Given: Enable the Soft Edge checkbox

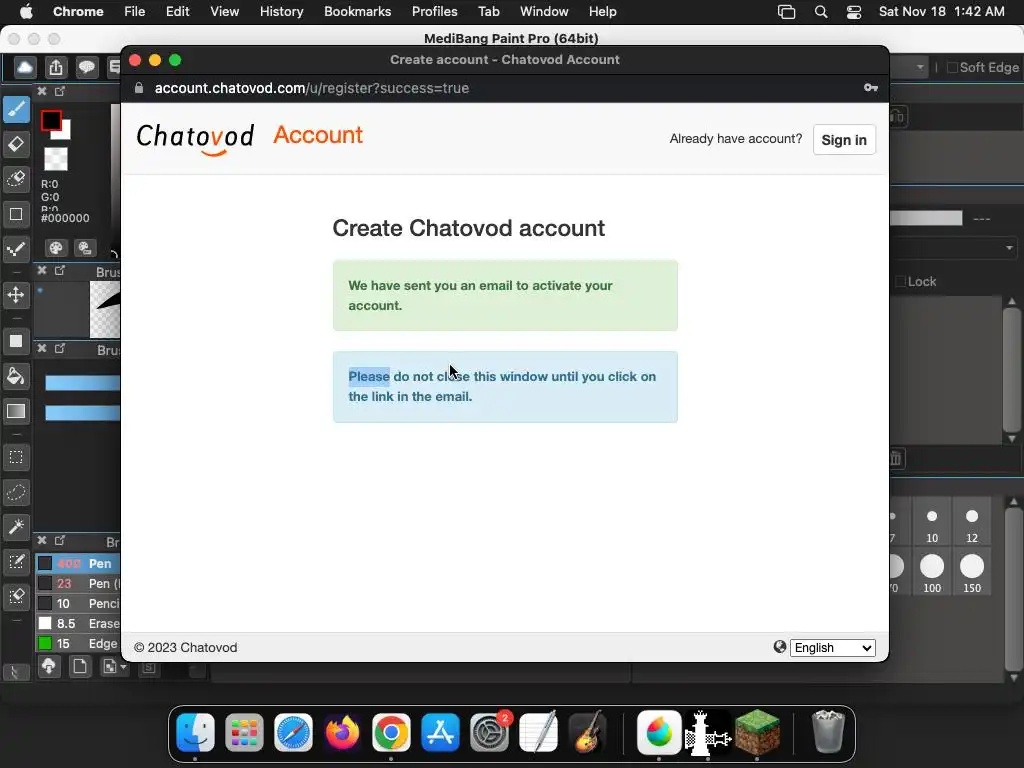Looking at the screenshot, I should click(x=952, y=67).
